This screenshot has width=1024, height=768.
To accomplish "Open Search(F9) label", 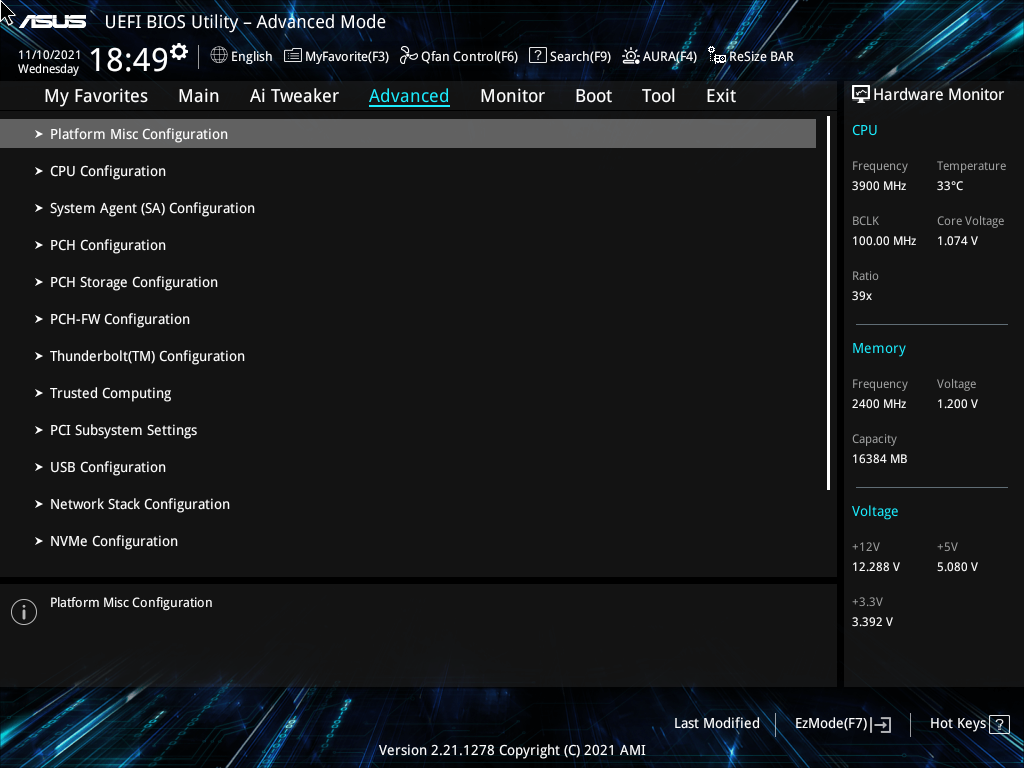I will pyautogui.click(x=580, y=57).
